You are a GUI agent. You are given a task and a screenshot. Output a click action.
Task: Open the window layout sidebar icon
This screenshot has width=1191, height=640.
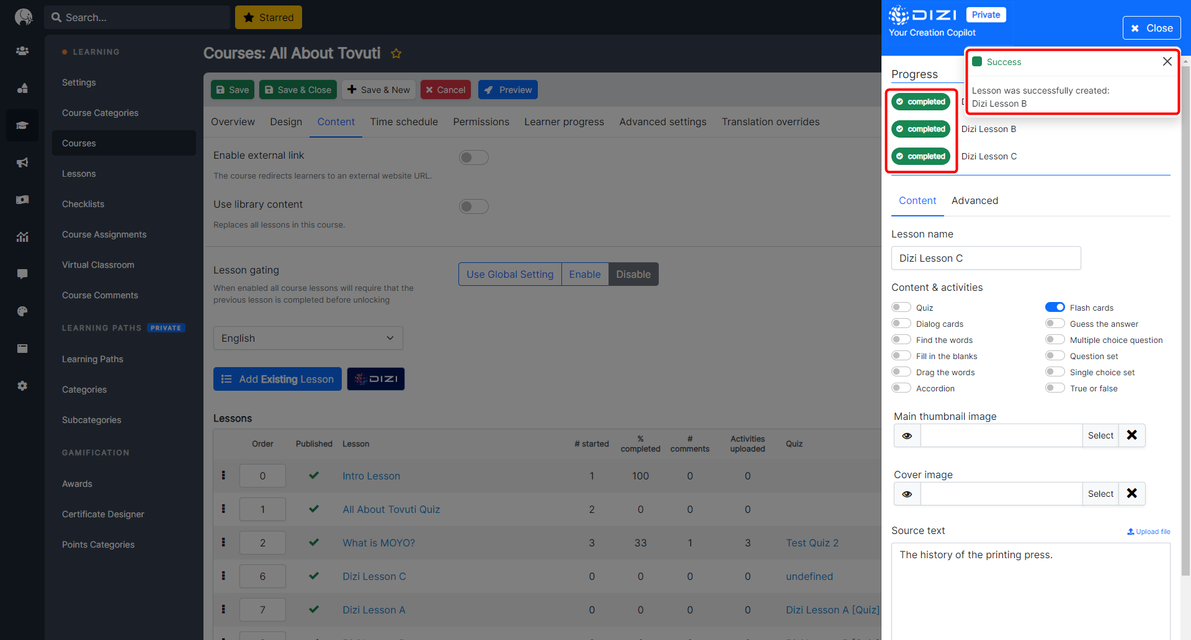click(x=22, y=348)
